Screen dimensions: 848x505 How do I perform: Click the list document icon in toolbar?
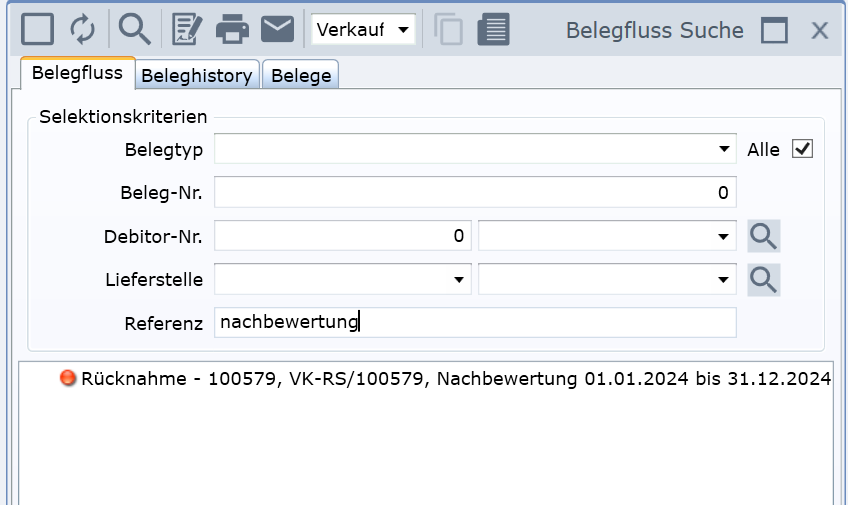(493, 29)
